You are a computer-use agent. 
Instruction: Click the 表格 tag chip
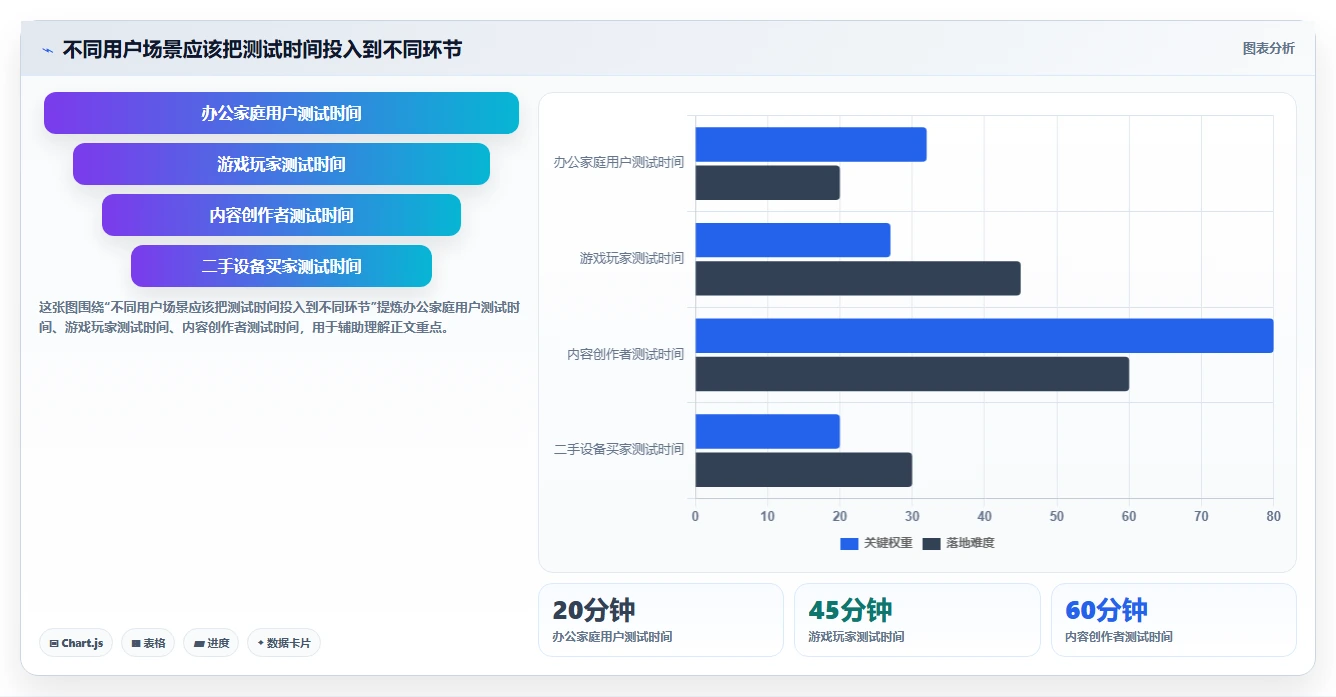(148, 643)
